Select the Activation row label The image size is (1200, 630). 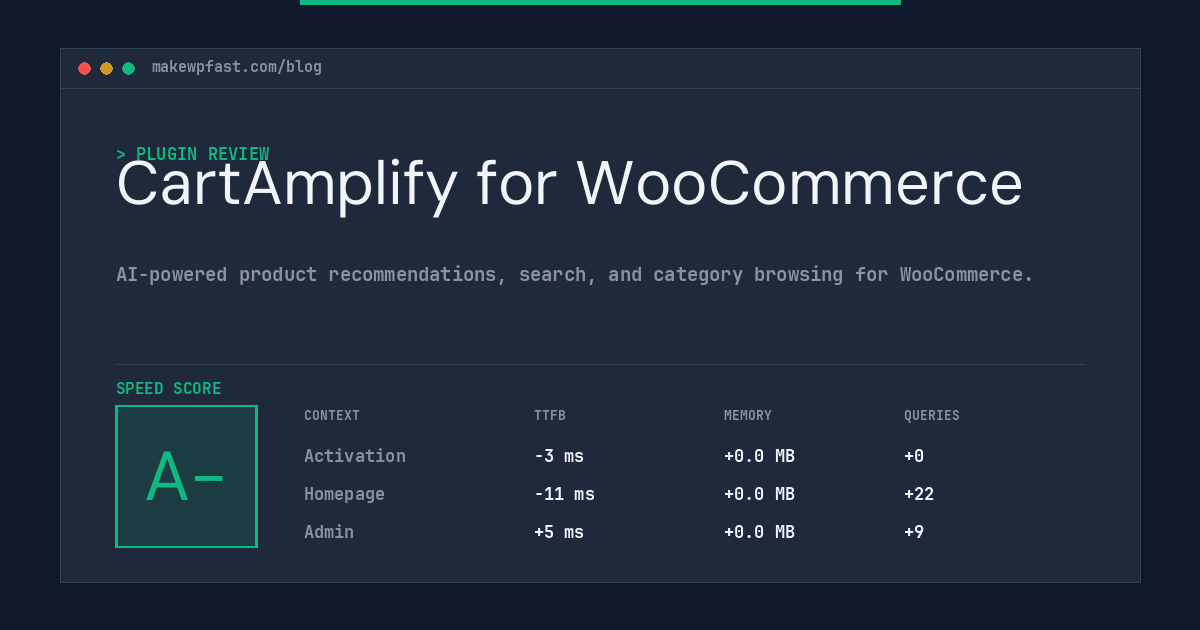355,456
